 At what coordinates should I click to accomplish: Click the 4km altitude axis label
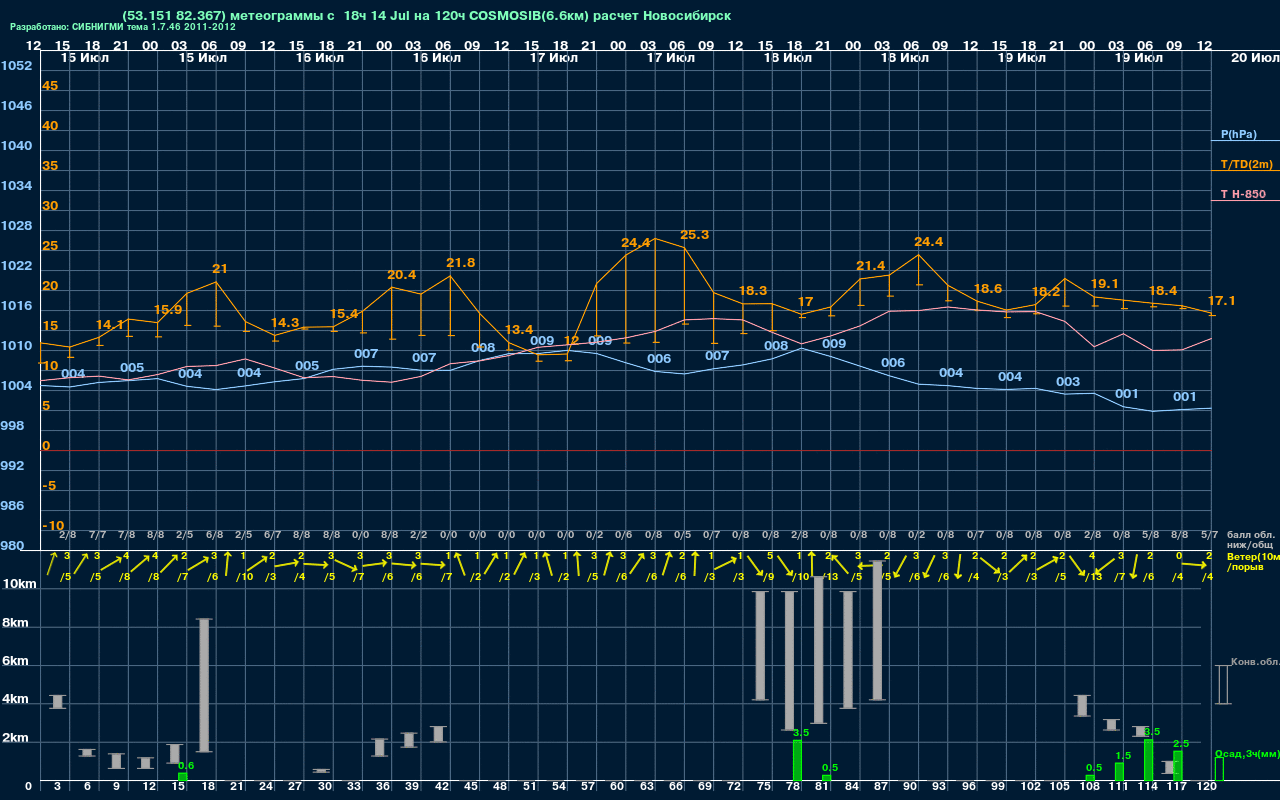pos(14,700)
